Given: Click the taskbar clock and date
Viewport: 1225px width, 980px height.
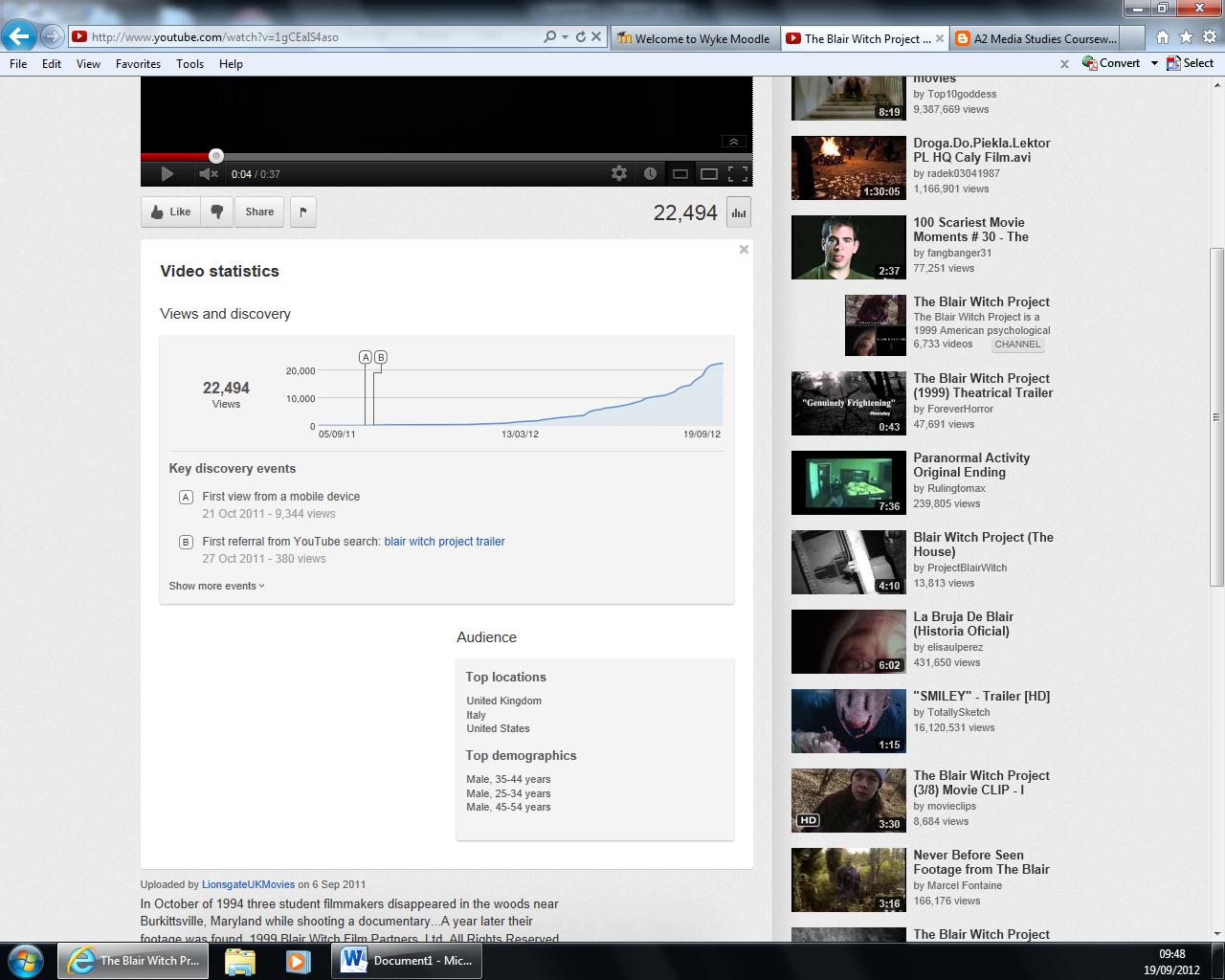Looking at the screenshot, I should (1171, 961).
